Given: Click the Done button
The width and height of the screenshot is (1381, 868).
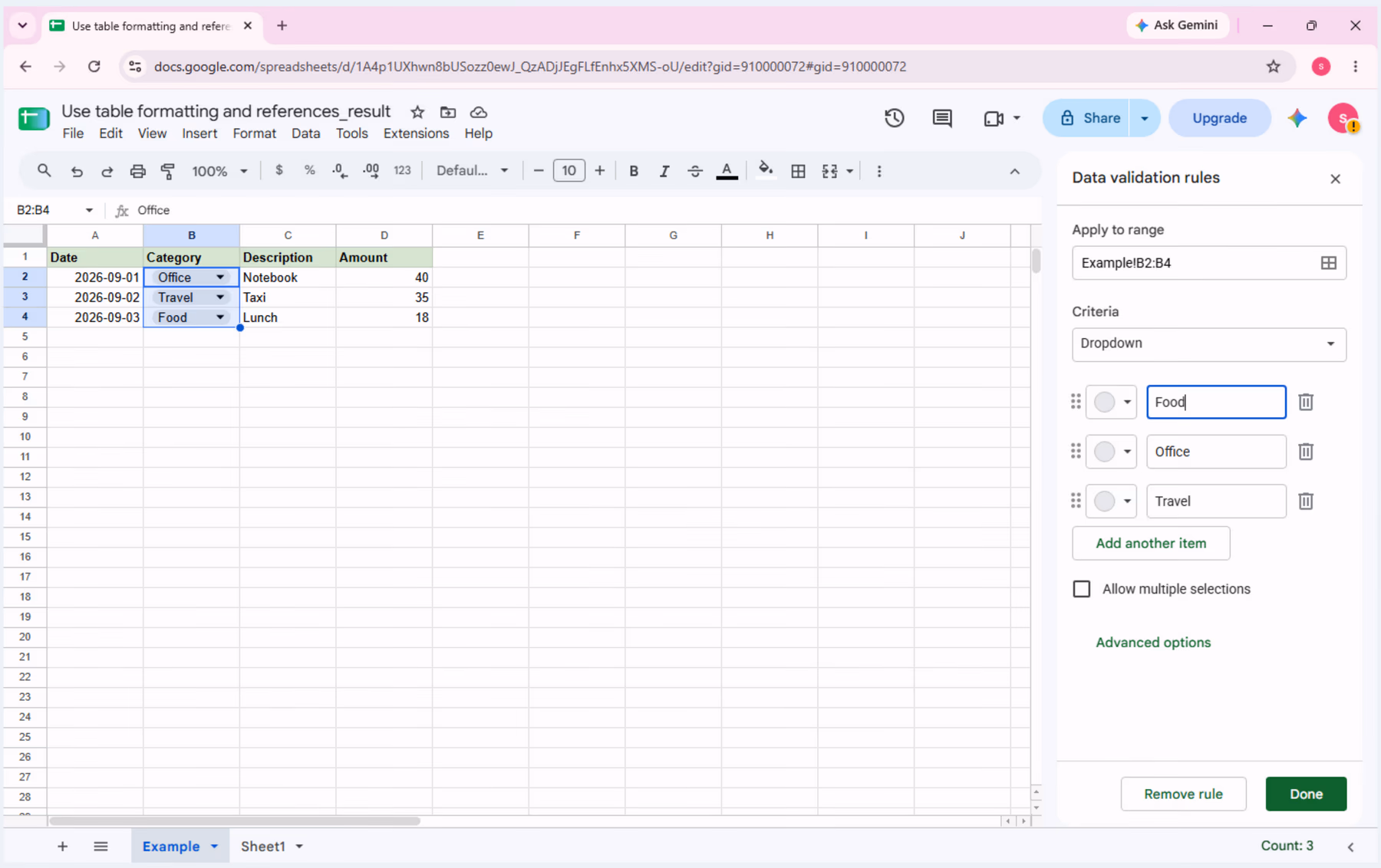Looking at the screenshot, I should [x=1306, y=794].
